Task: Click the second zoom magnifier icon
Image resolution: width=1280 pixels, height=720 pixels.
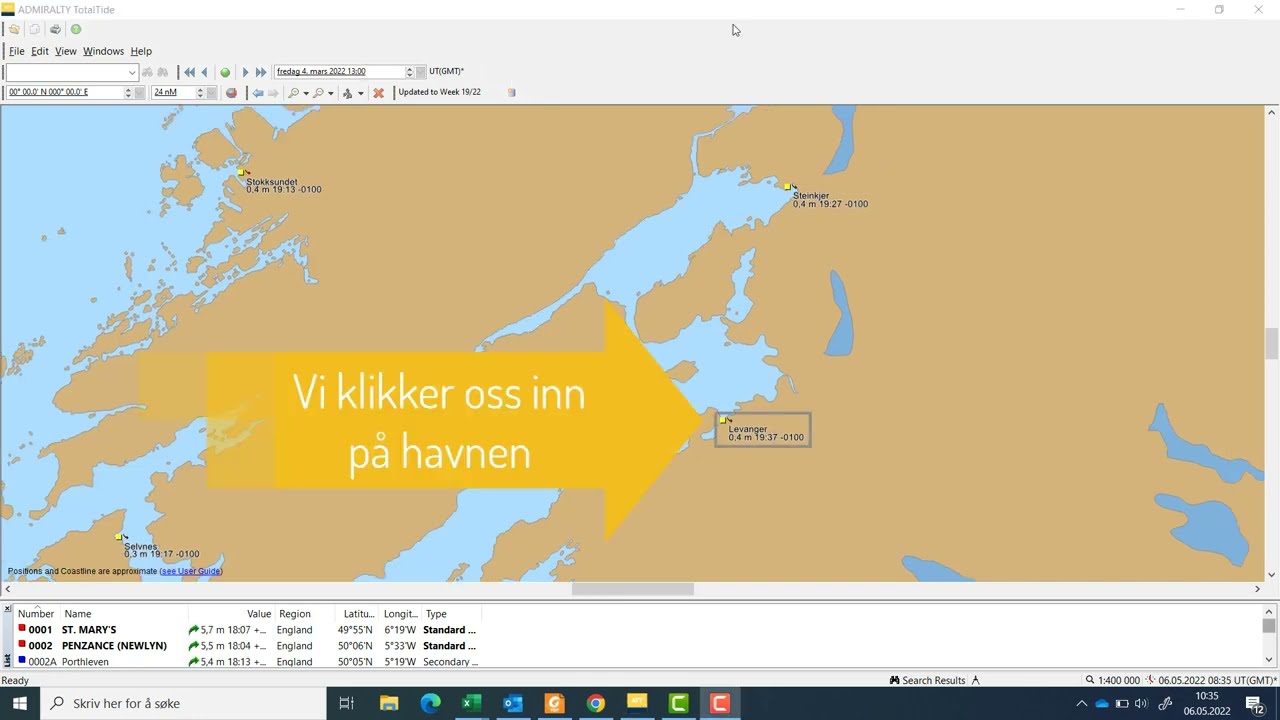Action: (x=318, y=93)
